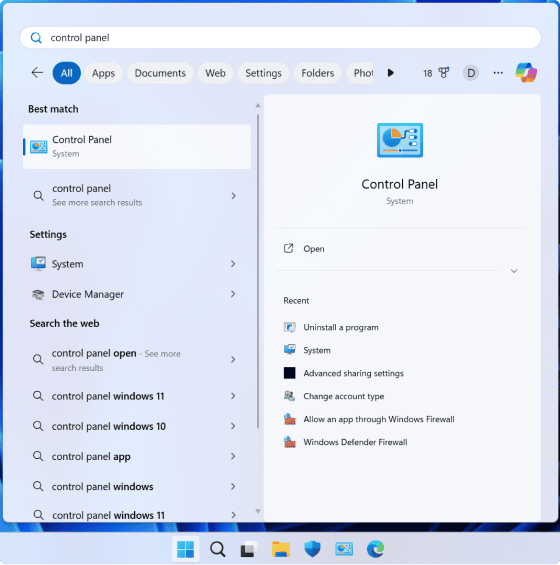Click the scrollbar down arrow in results
Image resolution: width=560 pixels, height=565 pixels.
click(258, 511)
